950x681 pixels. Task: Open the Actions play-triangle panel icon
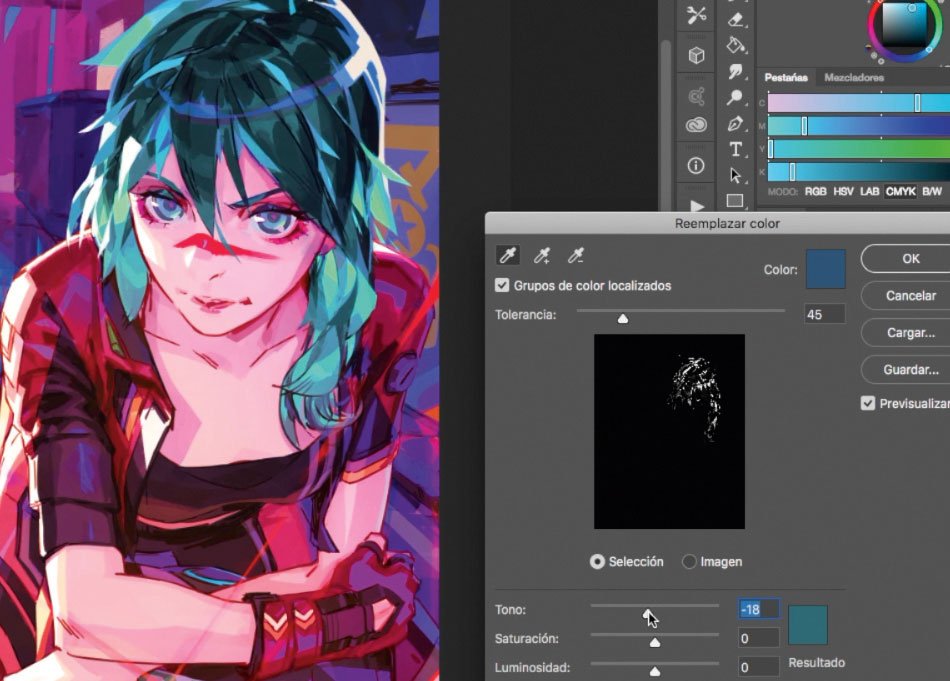[x=697, y=206]
